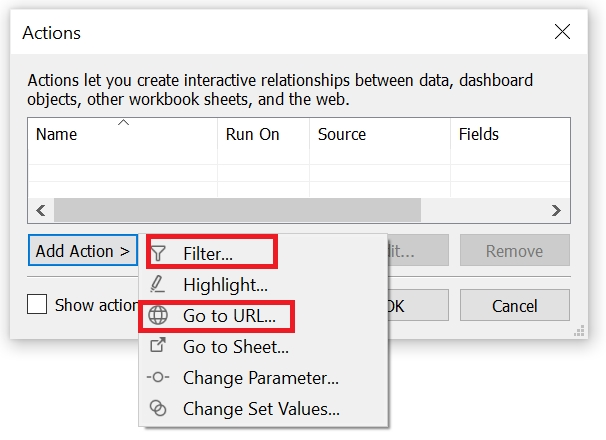The image size is (606, 440).
Task: Click the funnel icon beside Filter
Action: tap(158, 254)
